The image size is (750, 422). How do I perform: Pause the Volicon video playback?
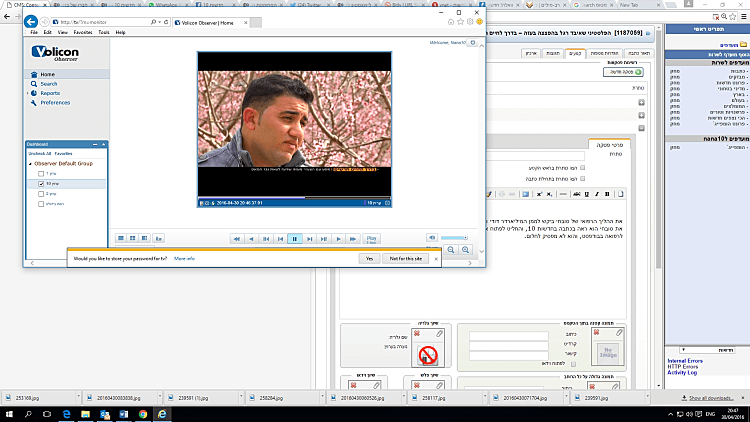295,239
